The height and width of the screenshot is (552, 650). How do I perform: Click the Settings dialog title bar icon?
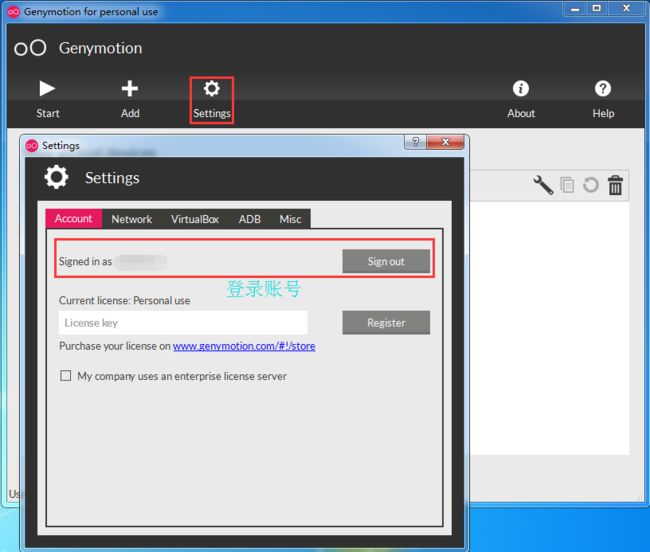(x=32, y=145)
